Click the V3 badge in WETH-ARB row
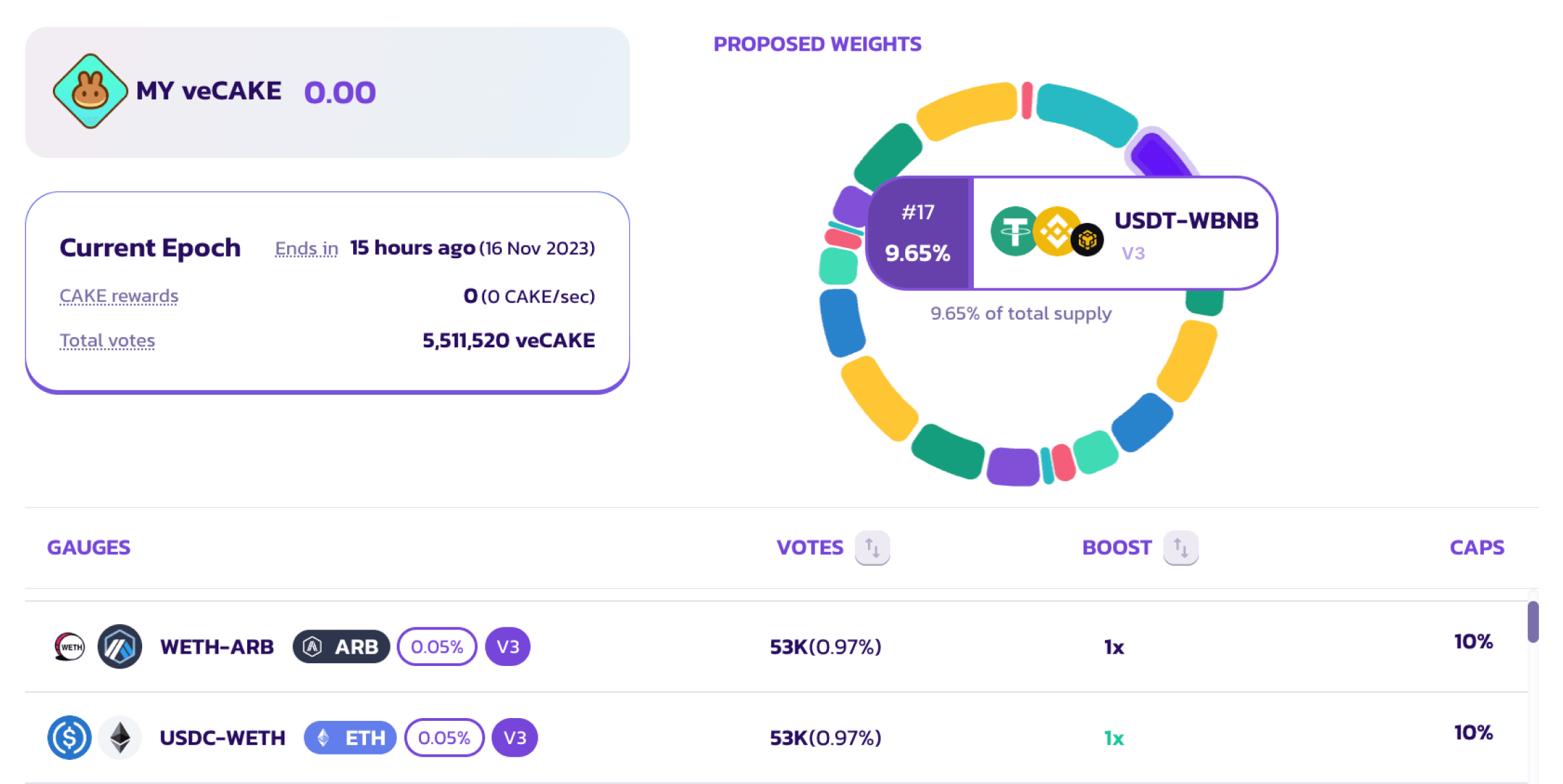1563x784 pixels. click(x=507, y=647)
